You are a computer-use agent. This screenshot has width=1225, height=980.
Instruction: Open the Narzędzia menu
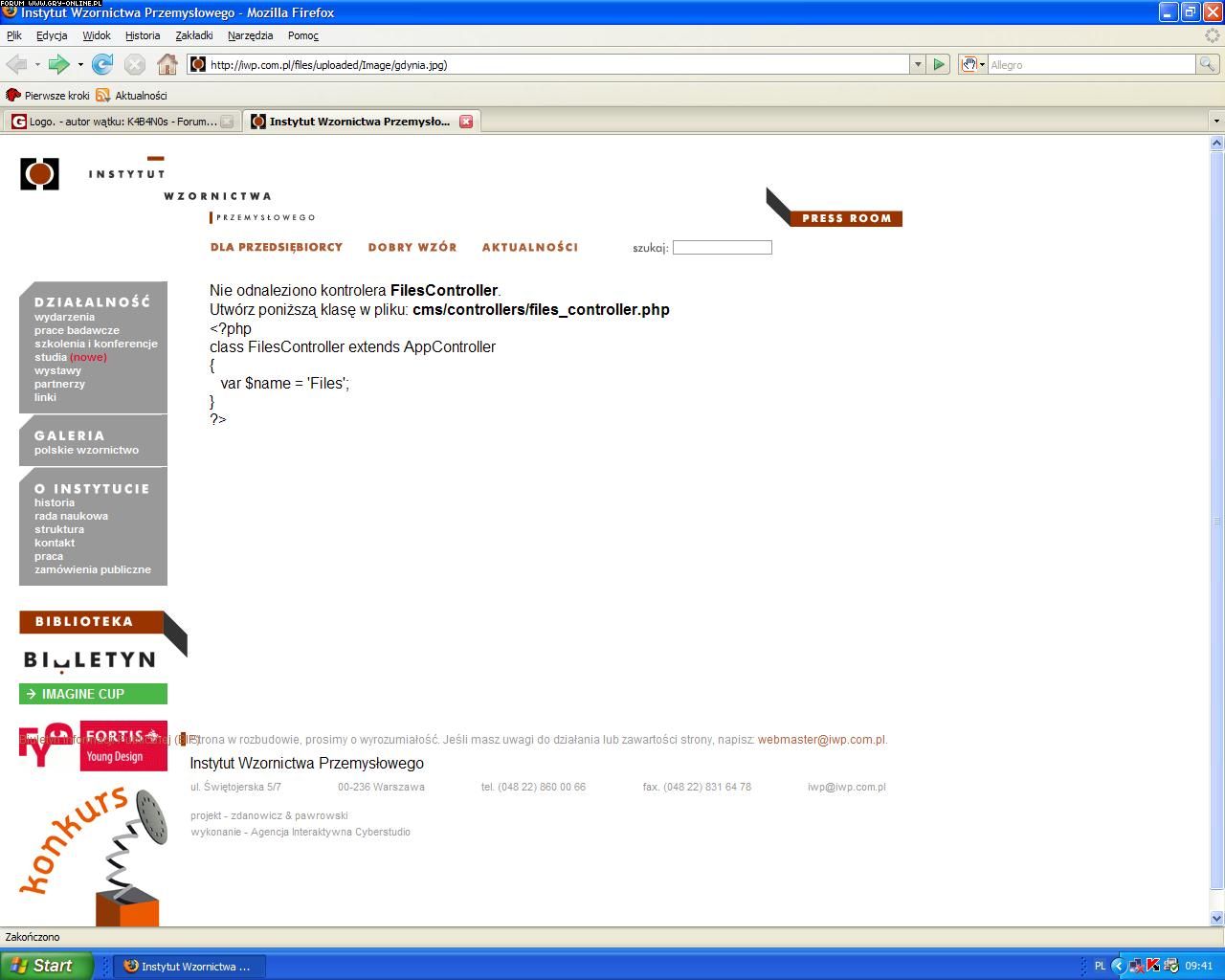point(250,35)
